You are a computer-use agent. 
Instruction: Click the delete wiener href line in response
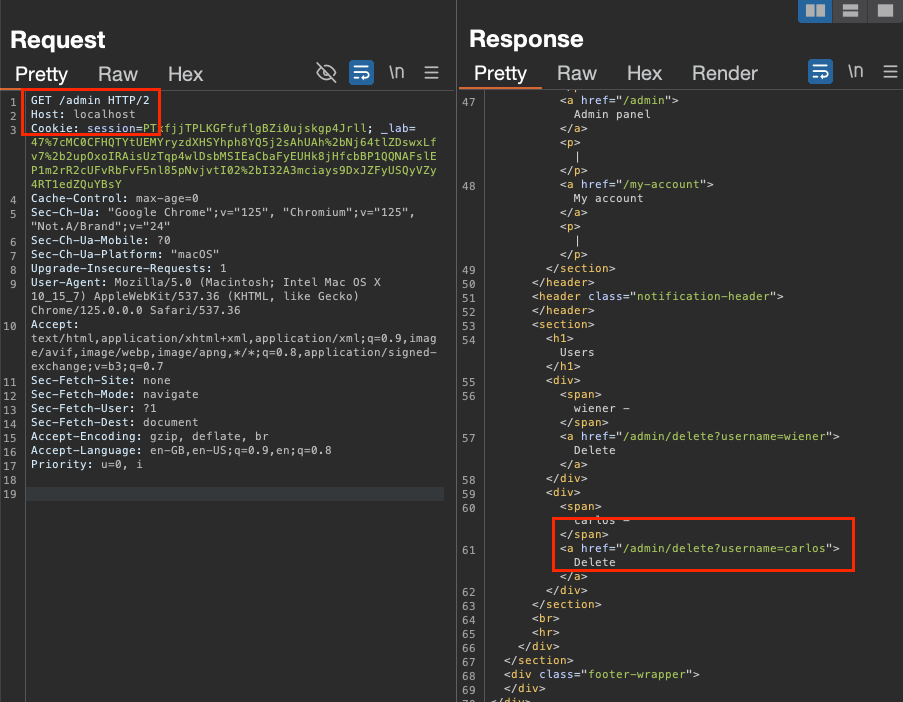(699, 436)
